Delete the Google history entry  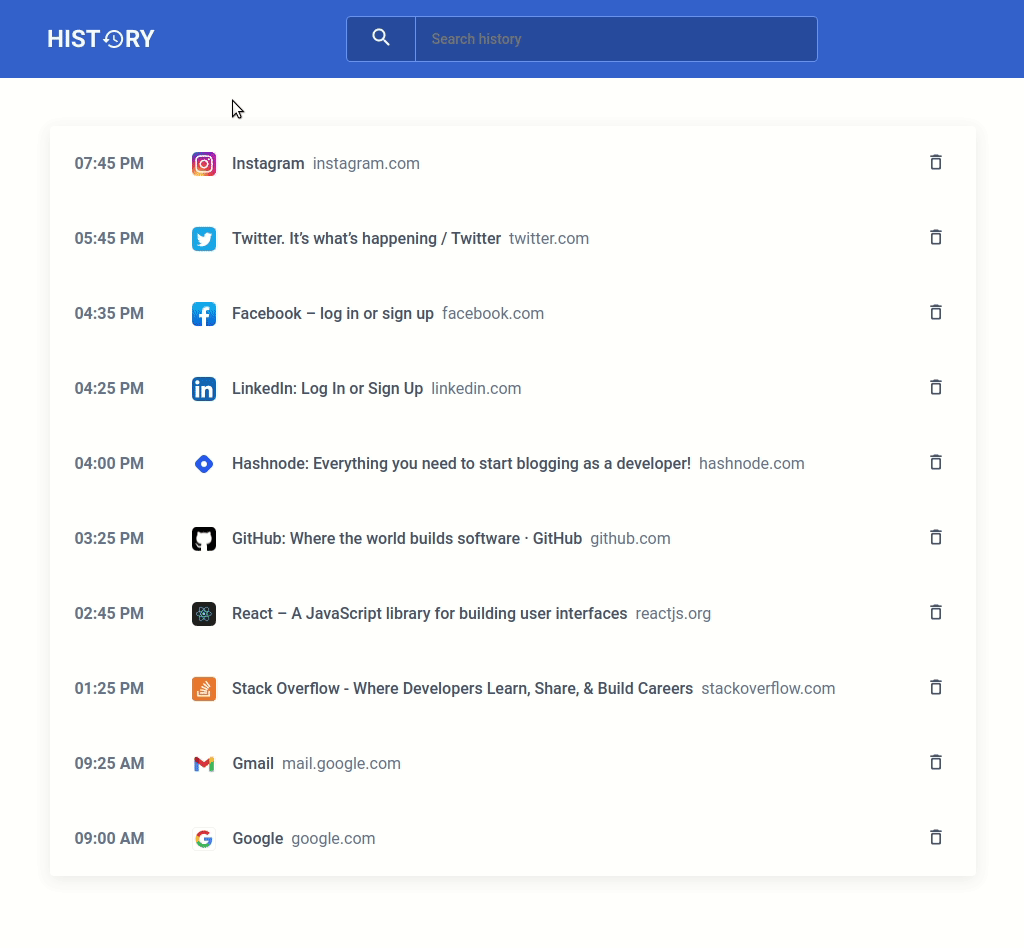tap(936, 837)
